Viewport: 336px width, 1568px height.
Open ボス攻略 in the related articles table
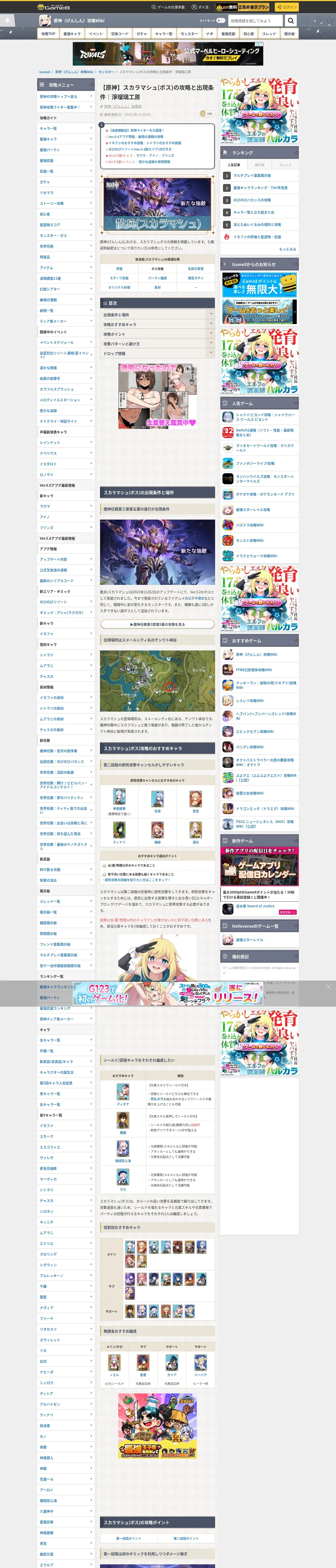[x=157, y=268]
